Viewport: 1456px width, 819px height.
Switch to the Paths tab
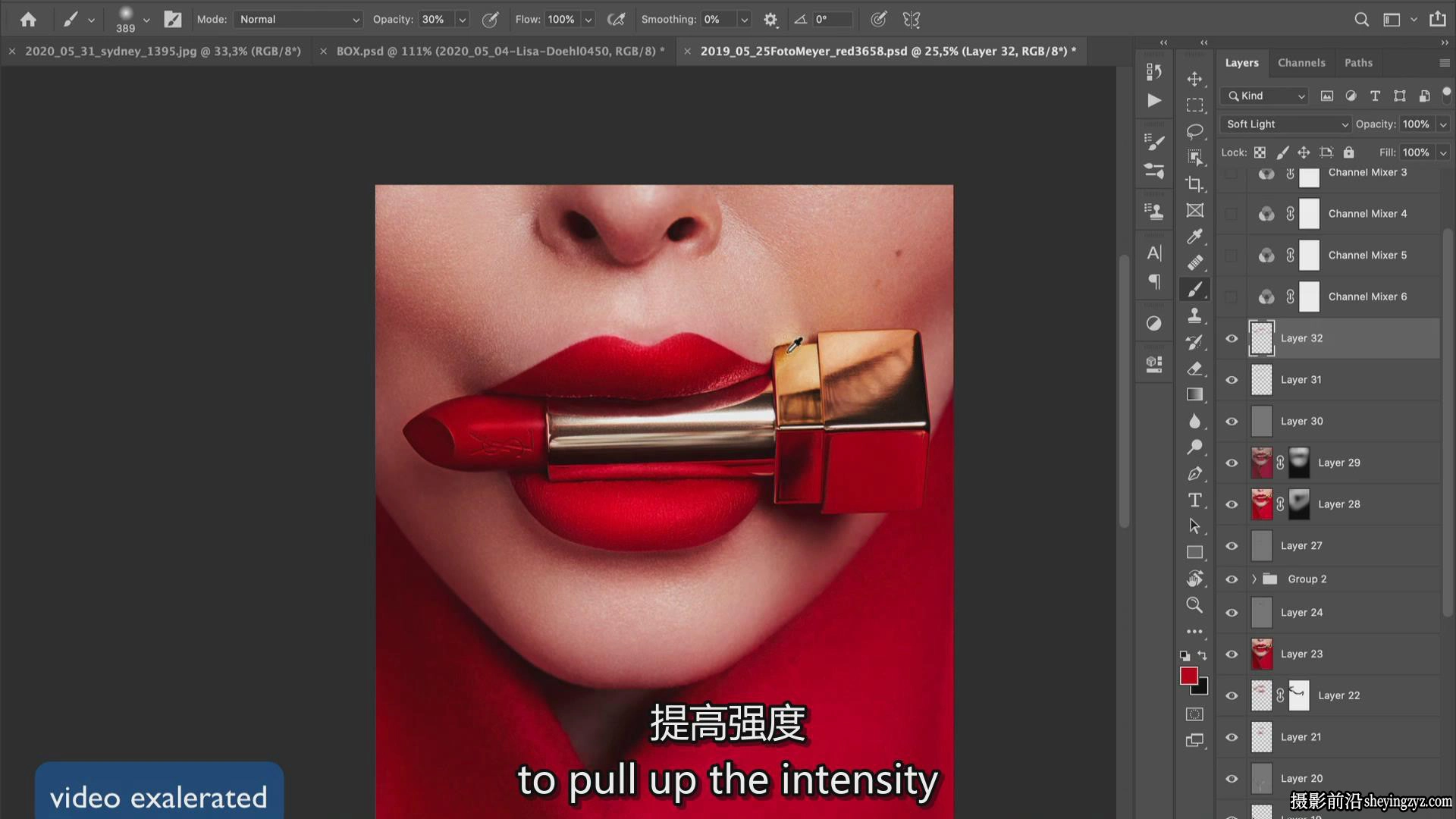(1358, 63)
